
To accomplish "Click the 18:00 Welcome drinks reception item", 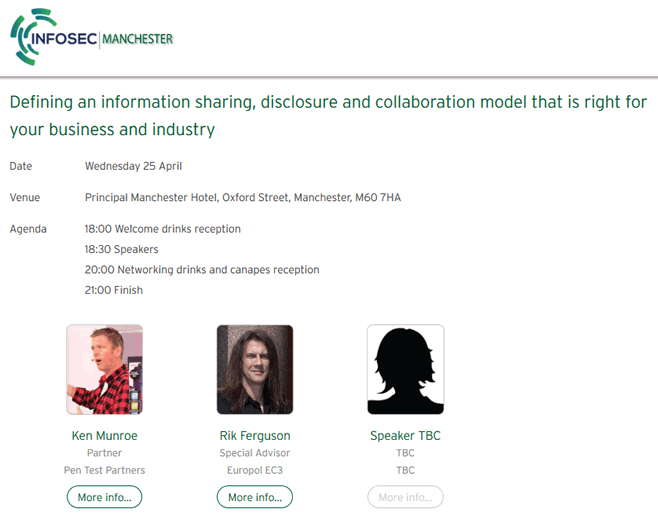I will [163, 229].
